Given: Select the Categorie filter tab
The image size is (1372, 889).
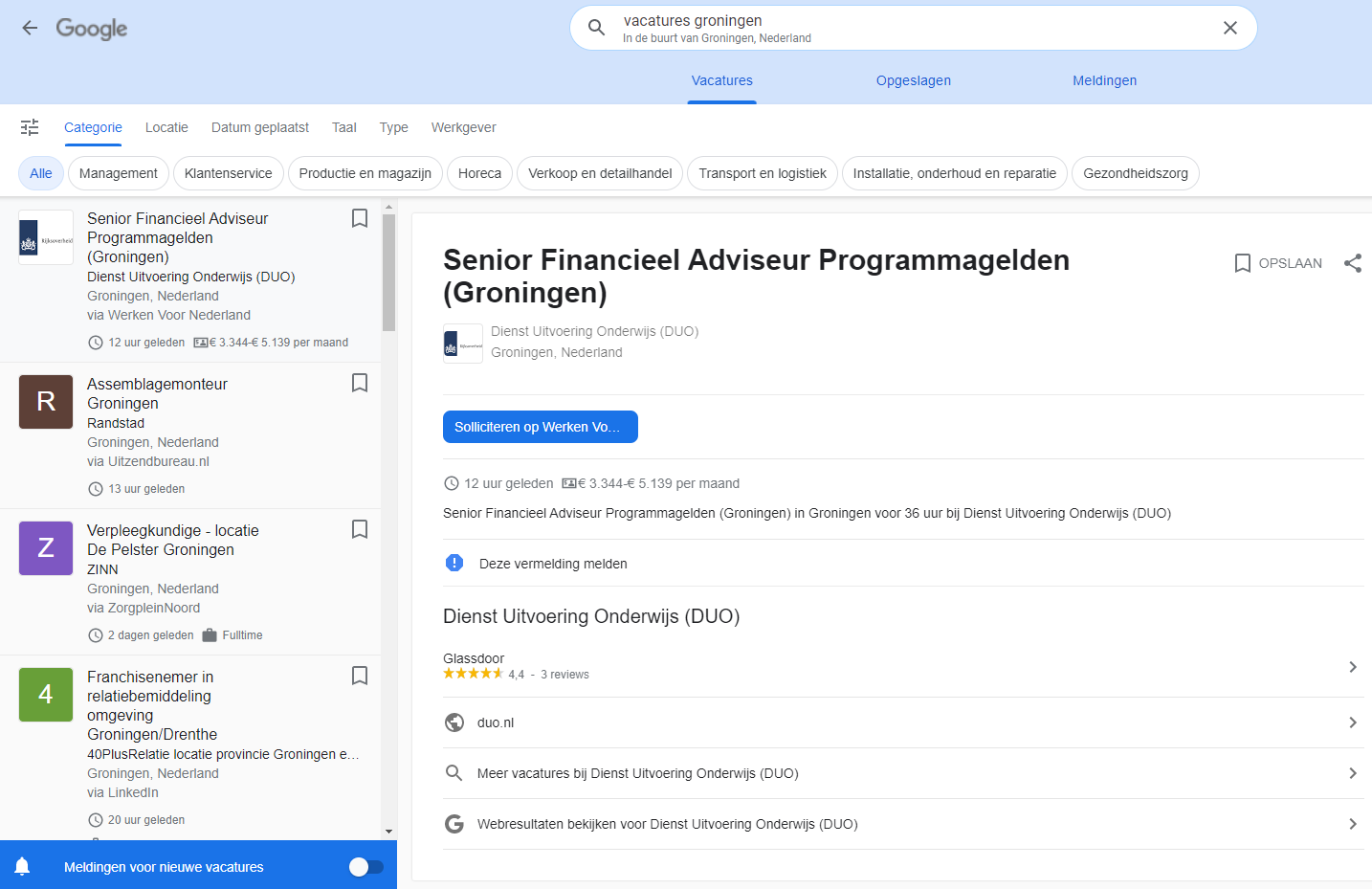Looking at the screenshot, I should point(93,127).
